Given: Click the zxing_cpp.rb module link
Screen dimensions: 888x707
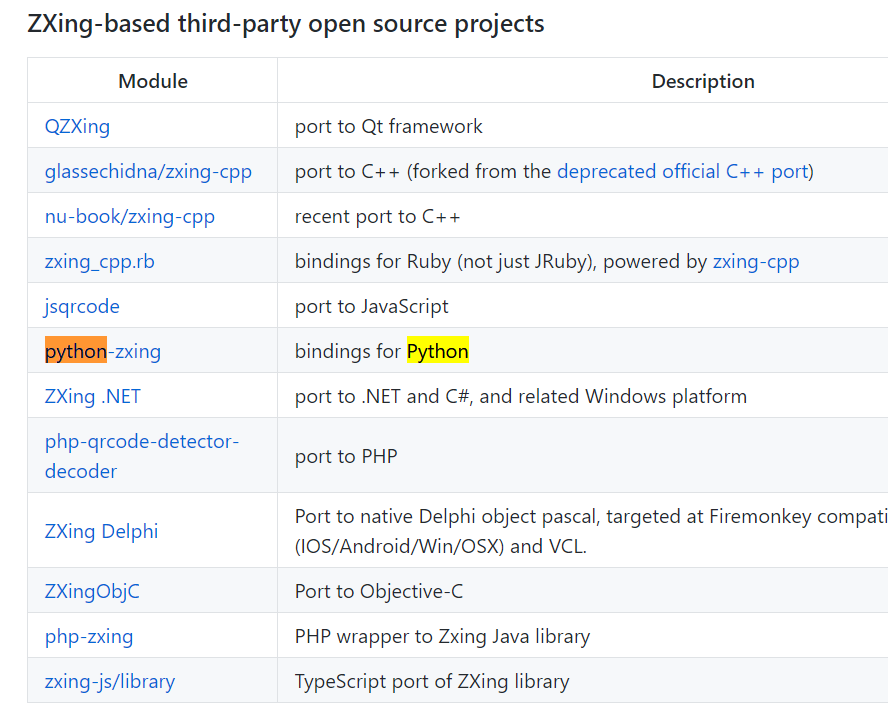Looking at the screenshot, I should [x=99, y=261].
